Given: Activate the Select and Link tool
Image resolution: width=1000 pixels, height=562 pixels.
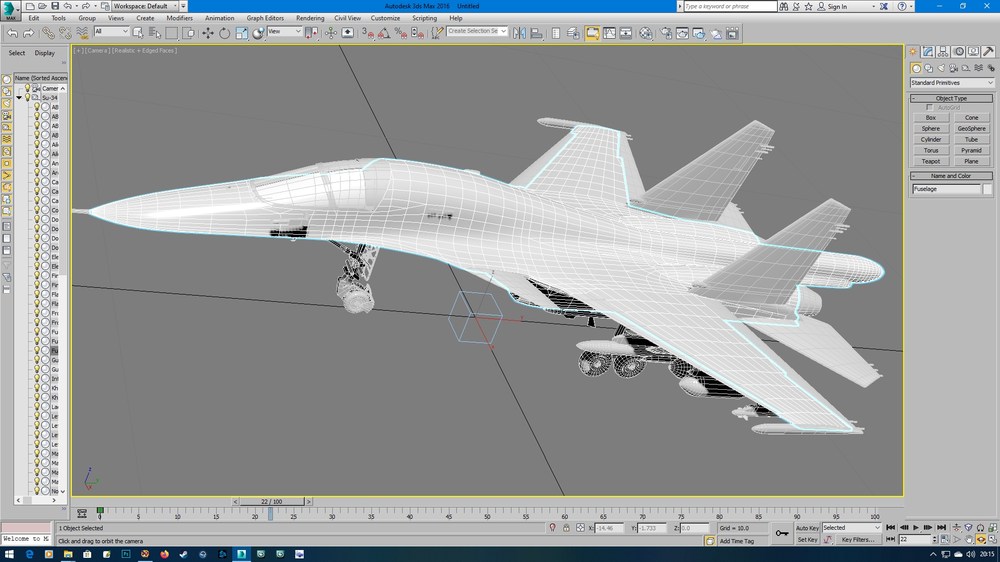Looking at the screenshot, I should tap(48, 33).
